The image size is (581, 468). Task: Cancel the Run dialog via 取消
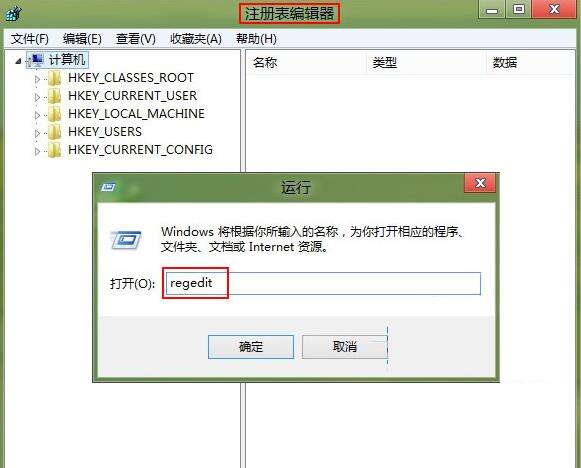[345, 347]
